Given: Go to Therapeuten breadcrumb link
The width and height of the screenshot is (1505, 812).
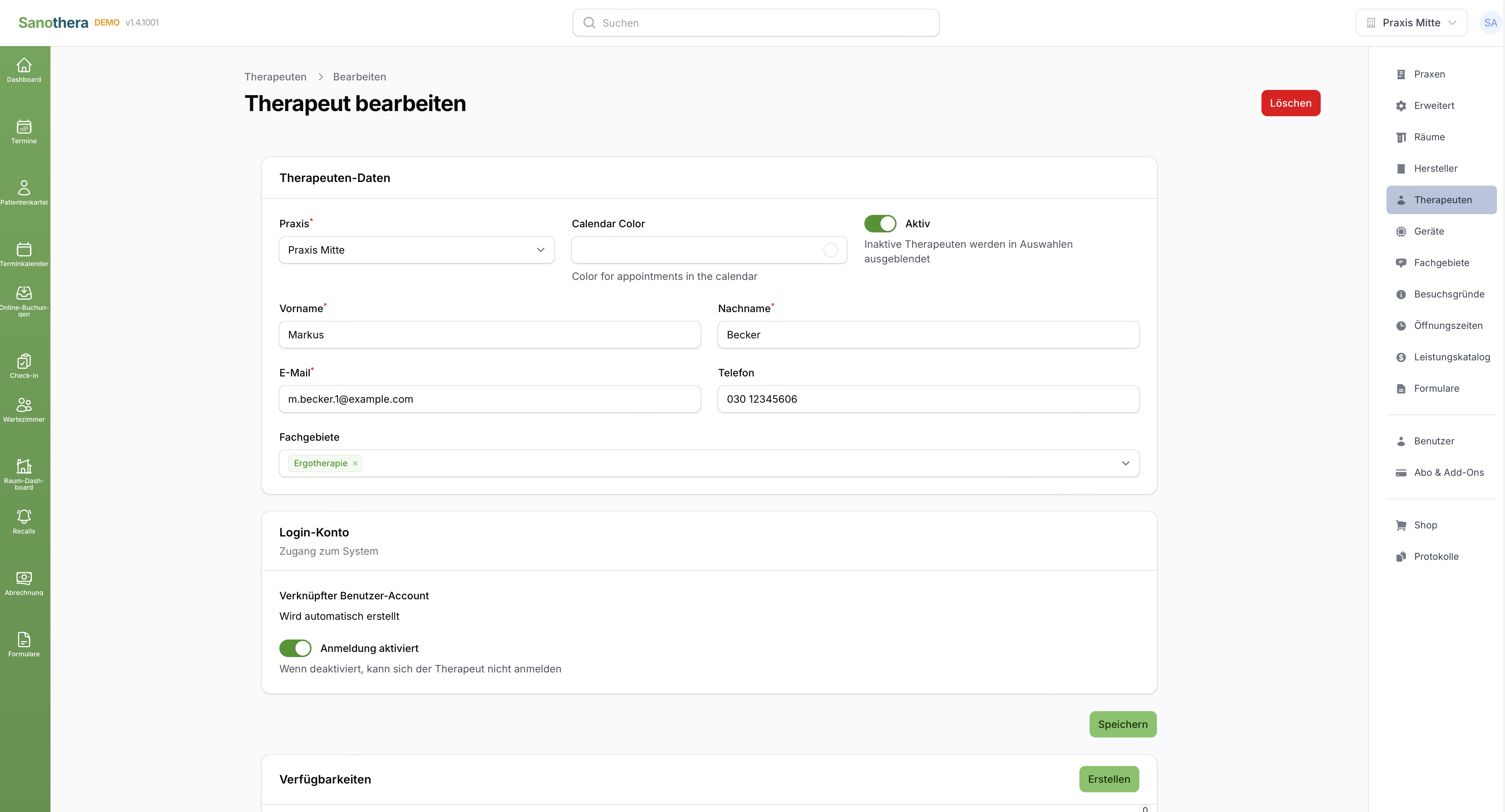Looking at the screenshot, I should 275,77.
